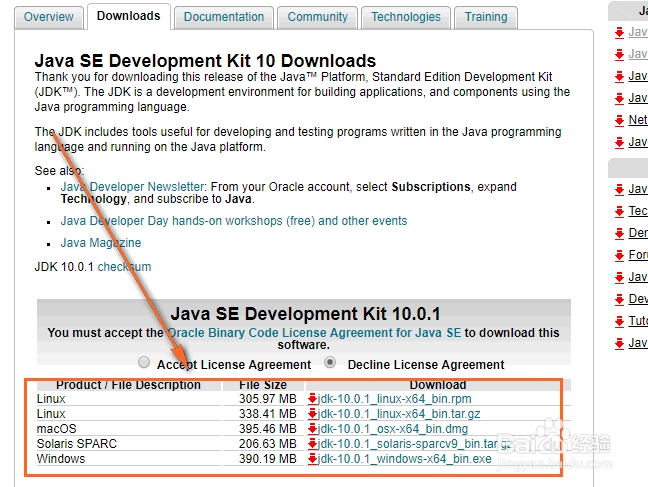Open the Technologies tab
The image size is (648, 487).
(406, 17)
